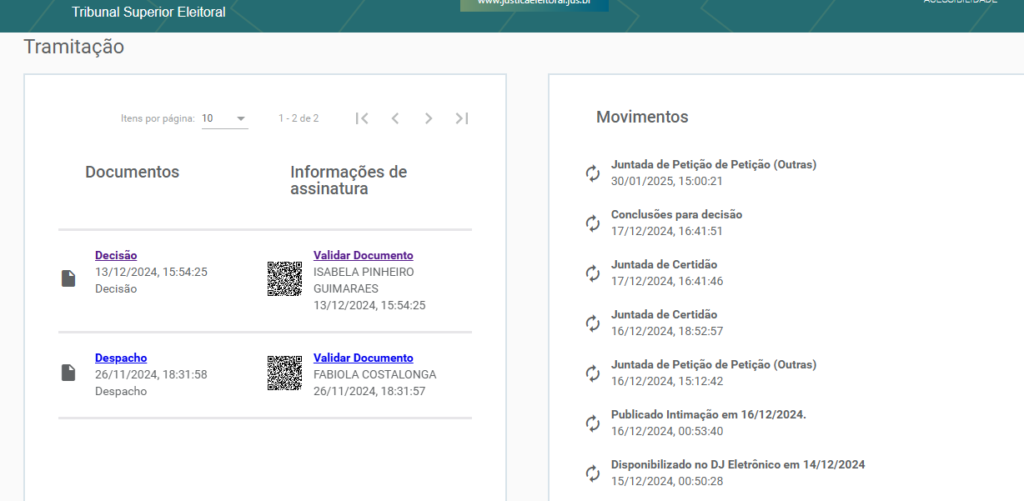Click the icon beside Juntada de Certidão 16/12/2024

point(592,323)
